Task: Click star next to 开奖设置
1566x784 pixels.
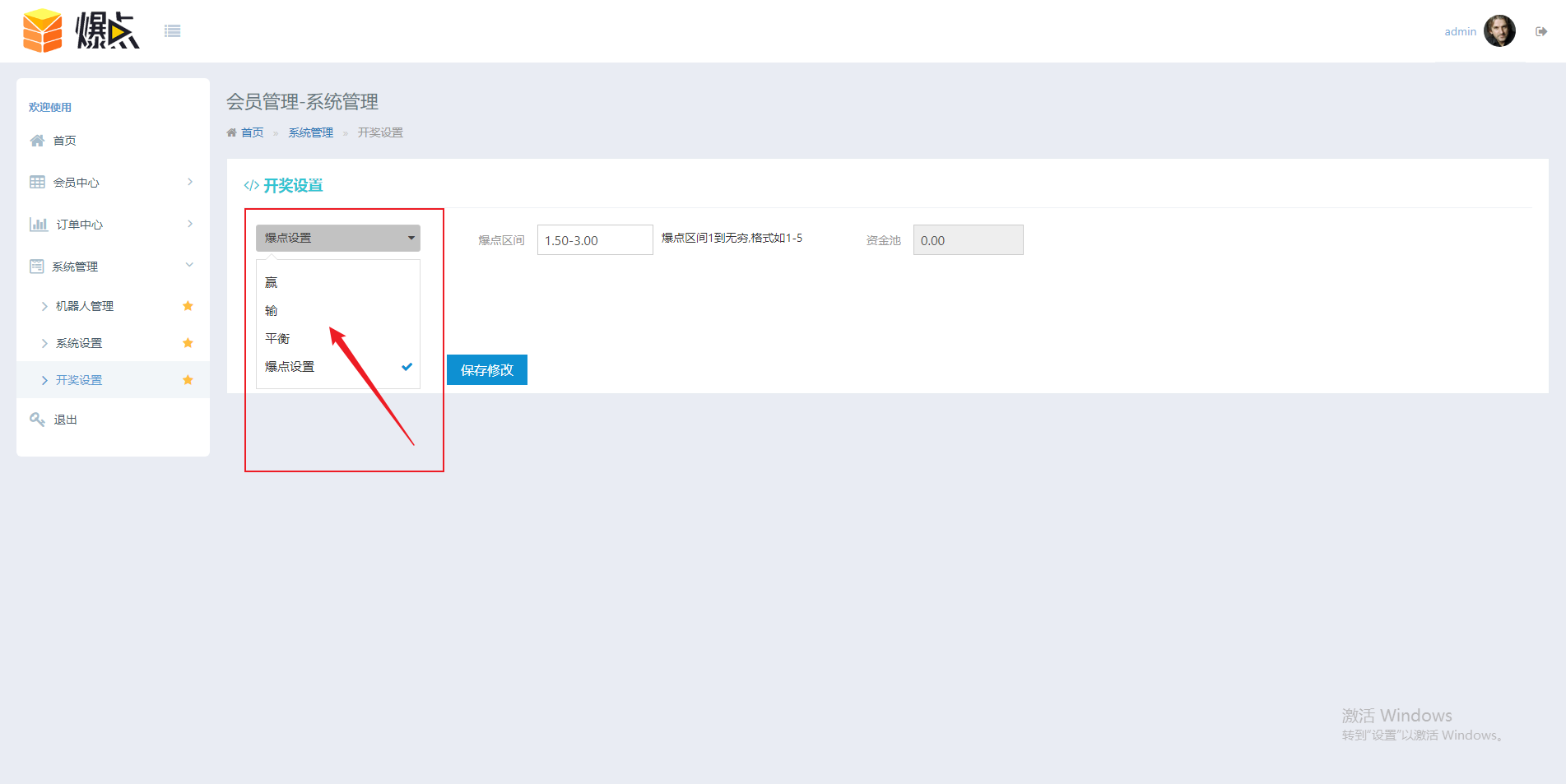Action: point(188,380)
